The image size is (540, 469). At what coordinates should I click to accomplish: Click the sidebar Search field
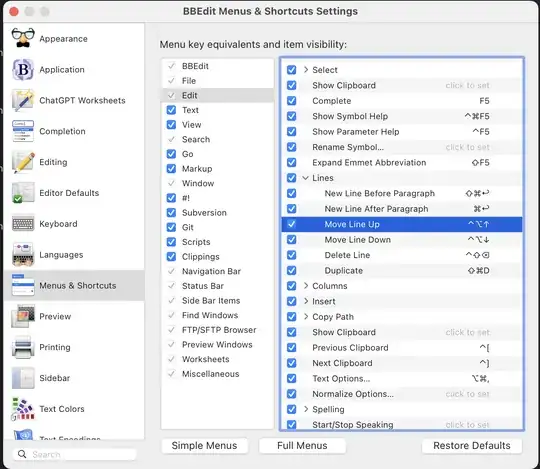pos(75,455)
